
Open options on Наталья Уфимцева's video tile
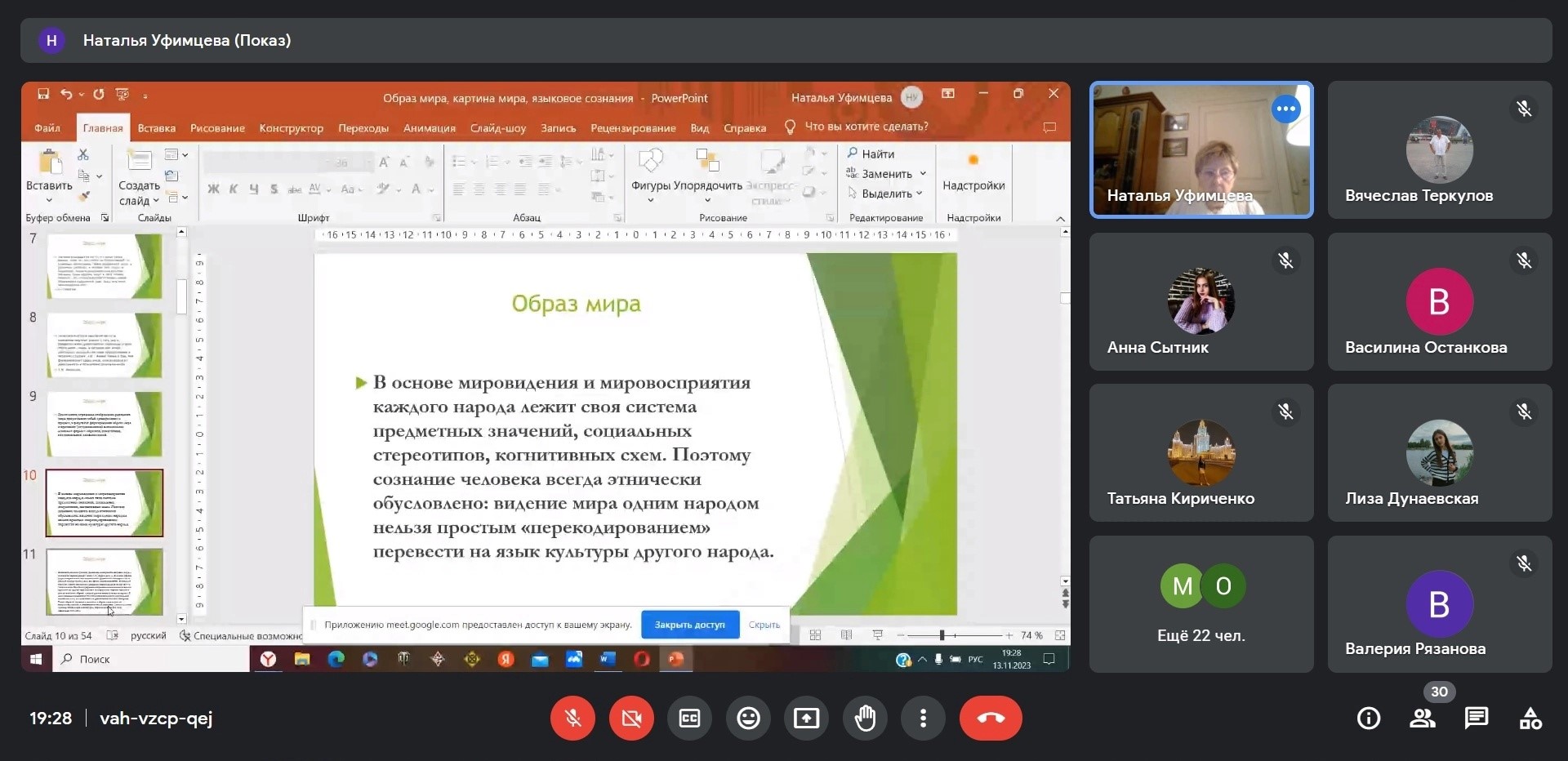tap(1285, 109)
